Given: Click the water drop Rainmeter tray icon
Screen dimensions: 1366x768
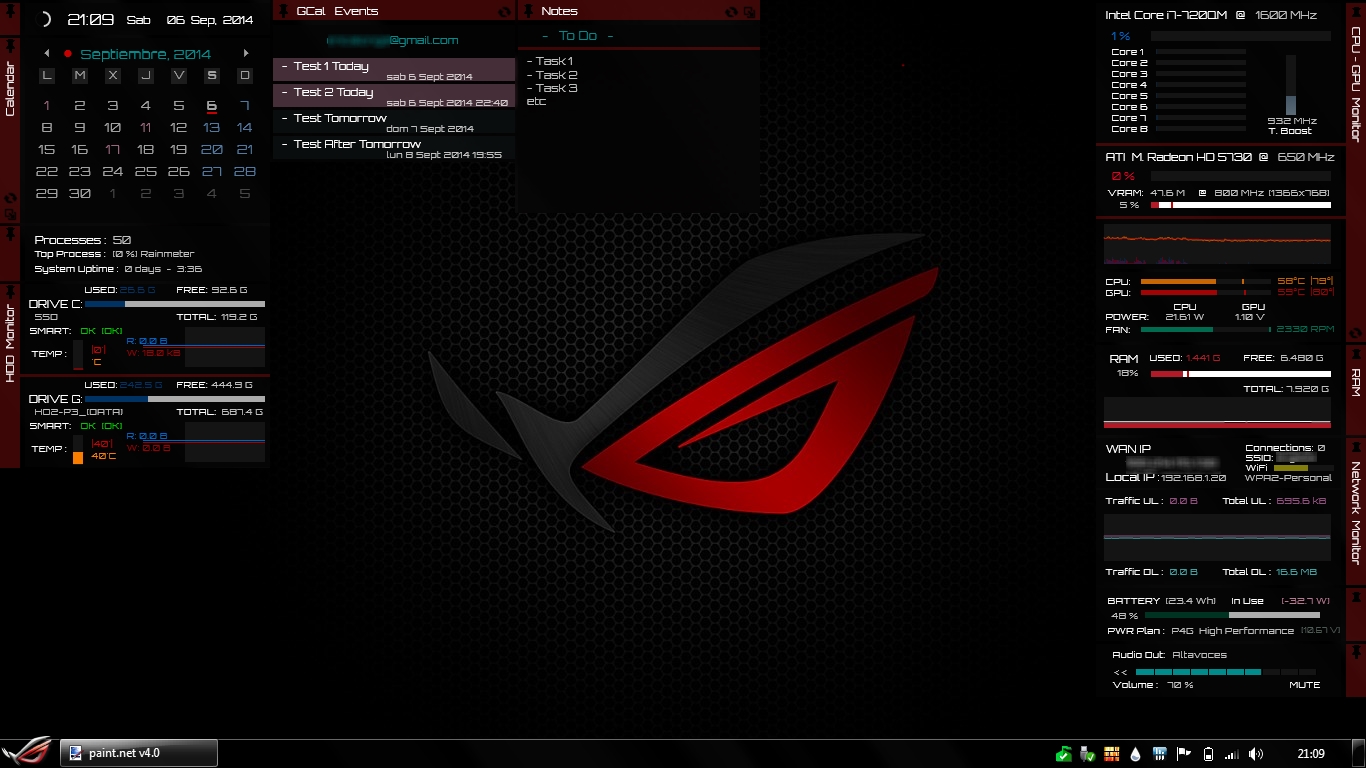Looking at the screenshot, I should 1136,754.
